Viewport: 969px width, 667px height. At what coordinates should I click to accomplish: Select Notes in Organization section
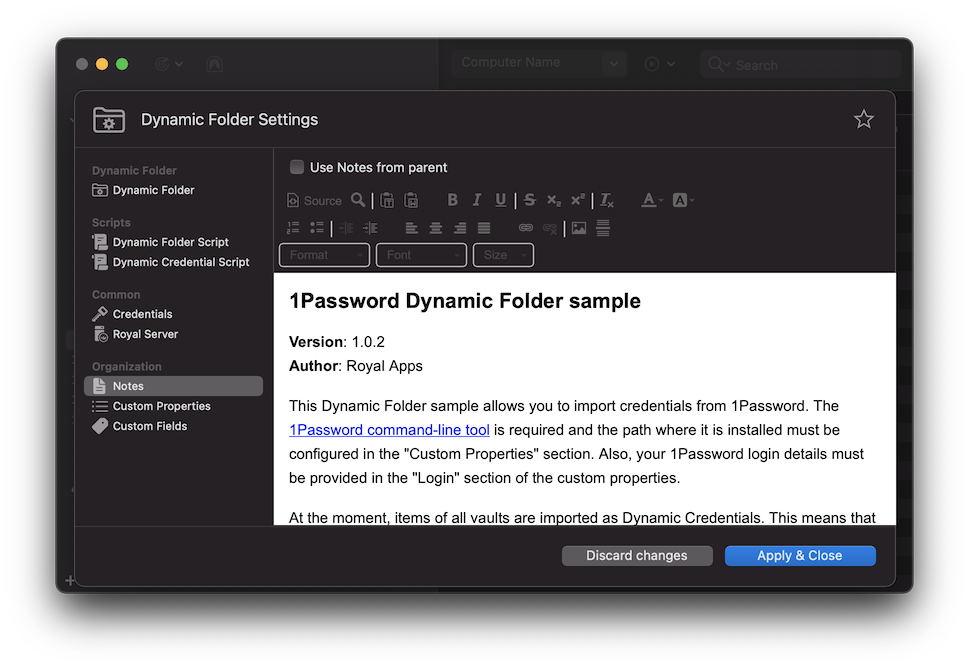(174, 386)
